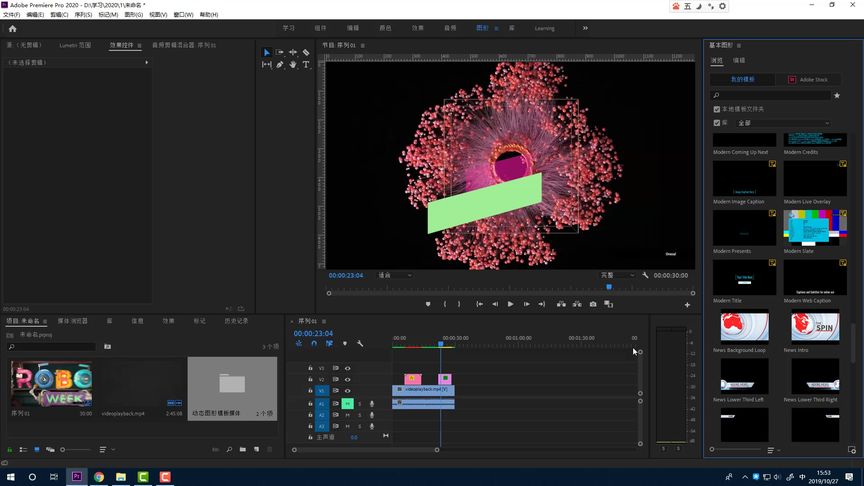The image size is (864, 486).
Task: Expand the playback resolution dropdown
Action: 618,275
